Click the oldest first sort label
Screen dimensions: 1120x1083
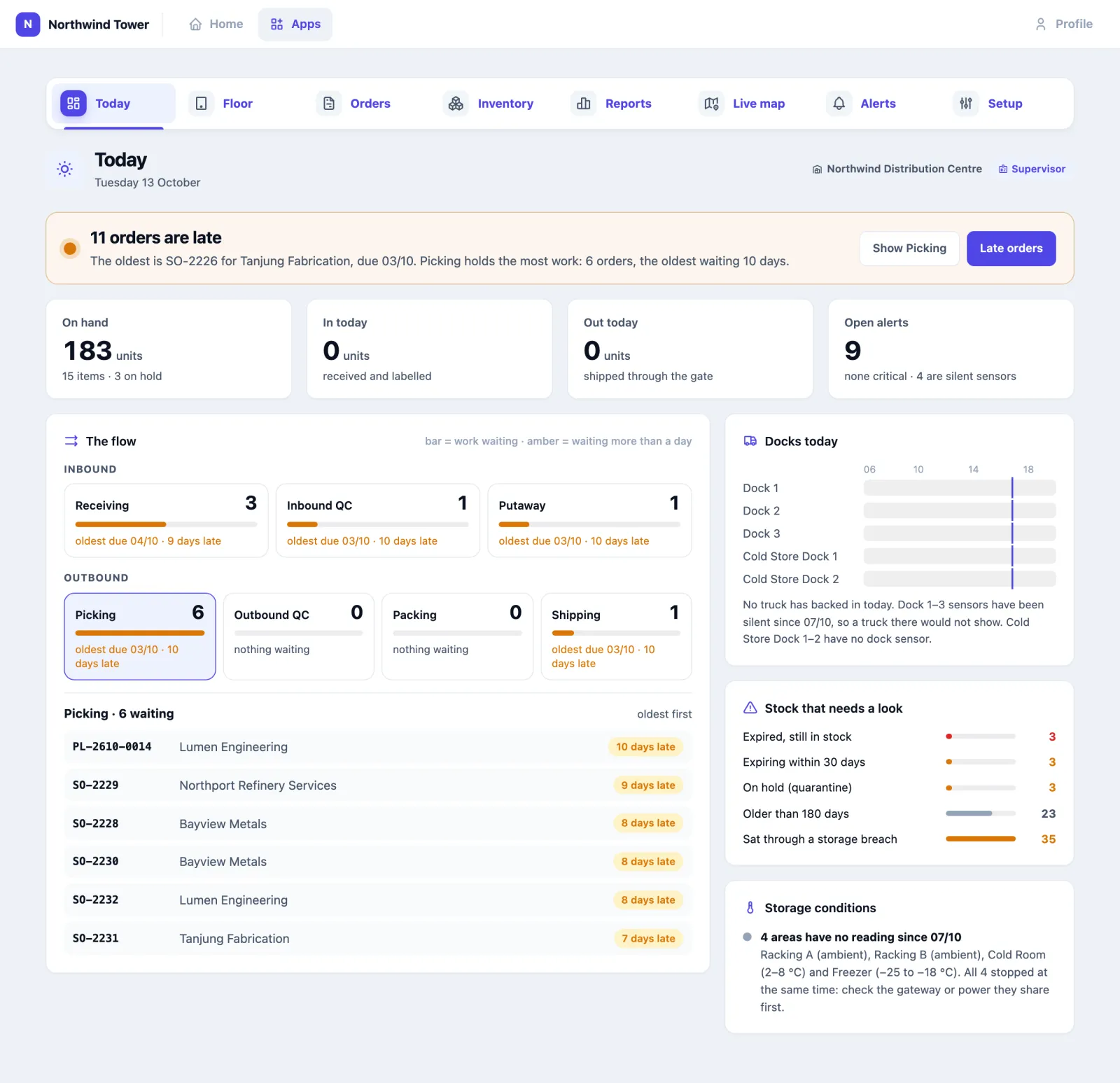(664, 714)
